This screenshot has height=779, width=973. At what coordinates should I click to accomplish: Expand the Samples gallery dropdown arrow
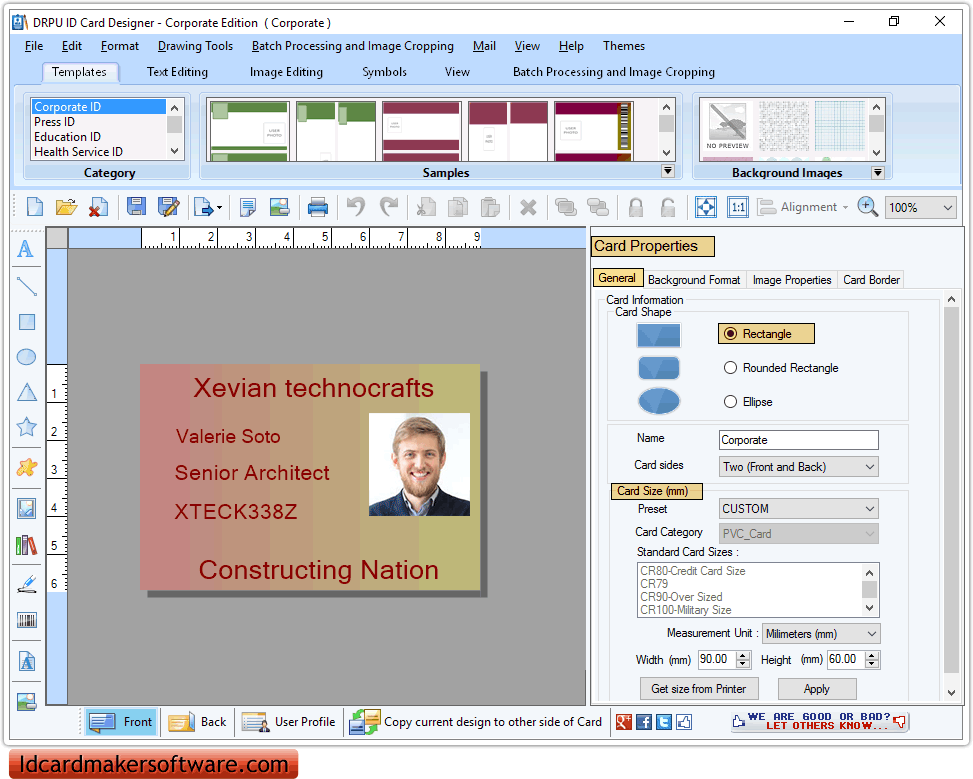click(668, 171)
